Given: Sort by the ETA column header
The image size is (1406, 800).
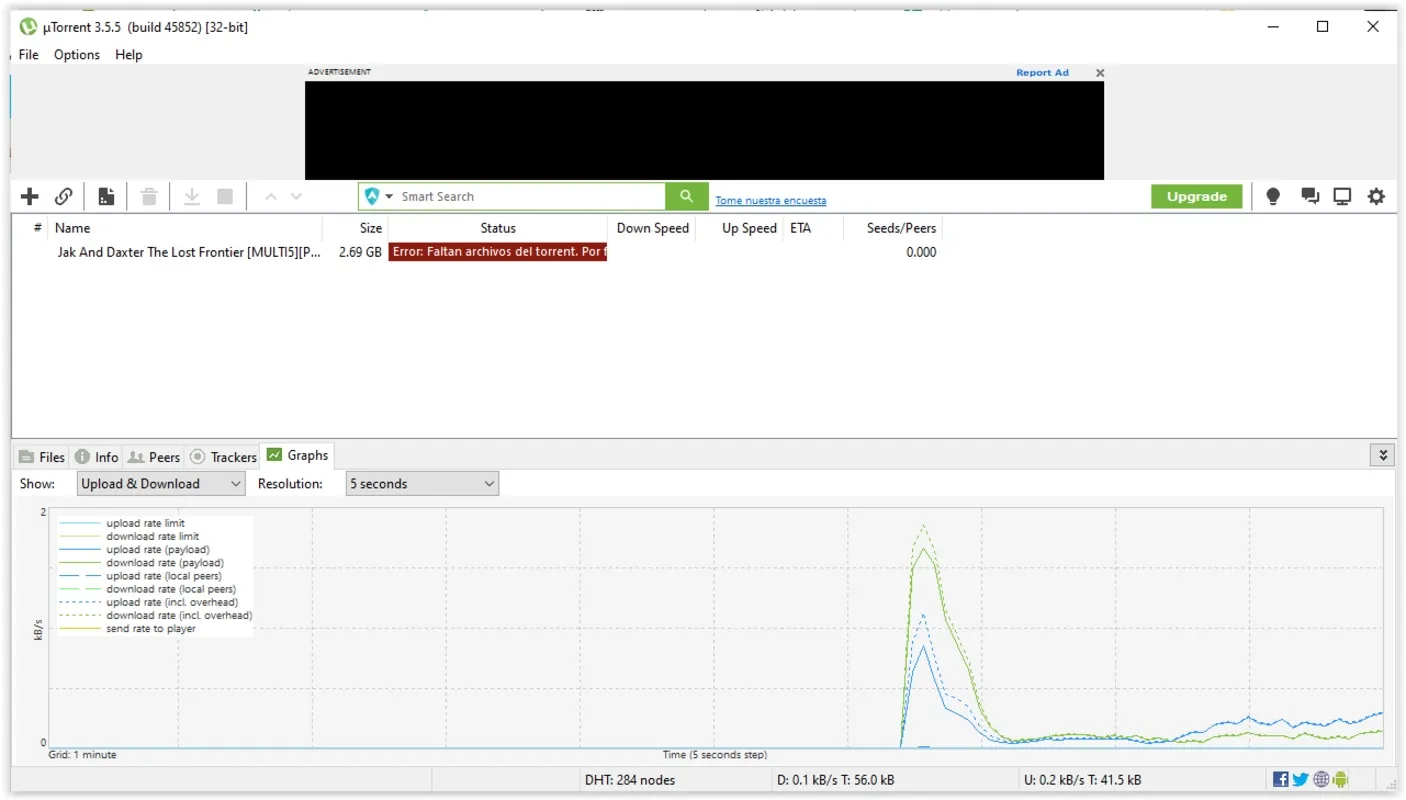Looking at the screenshot, I should pyautogui.click(x=812, y=228).
